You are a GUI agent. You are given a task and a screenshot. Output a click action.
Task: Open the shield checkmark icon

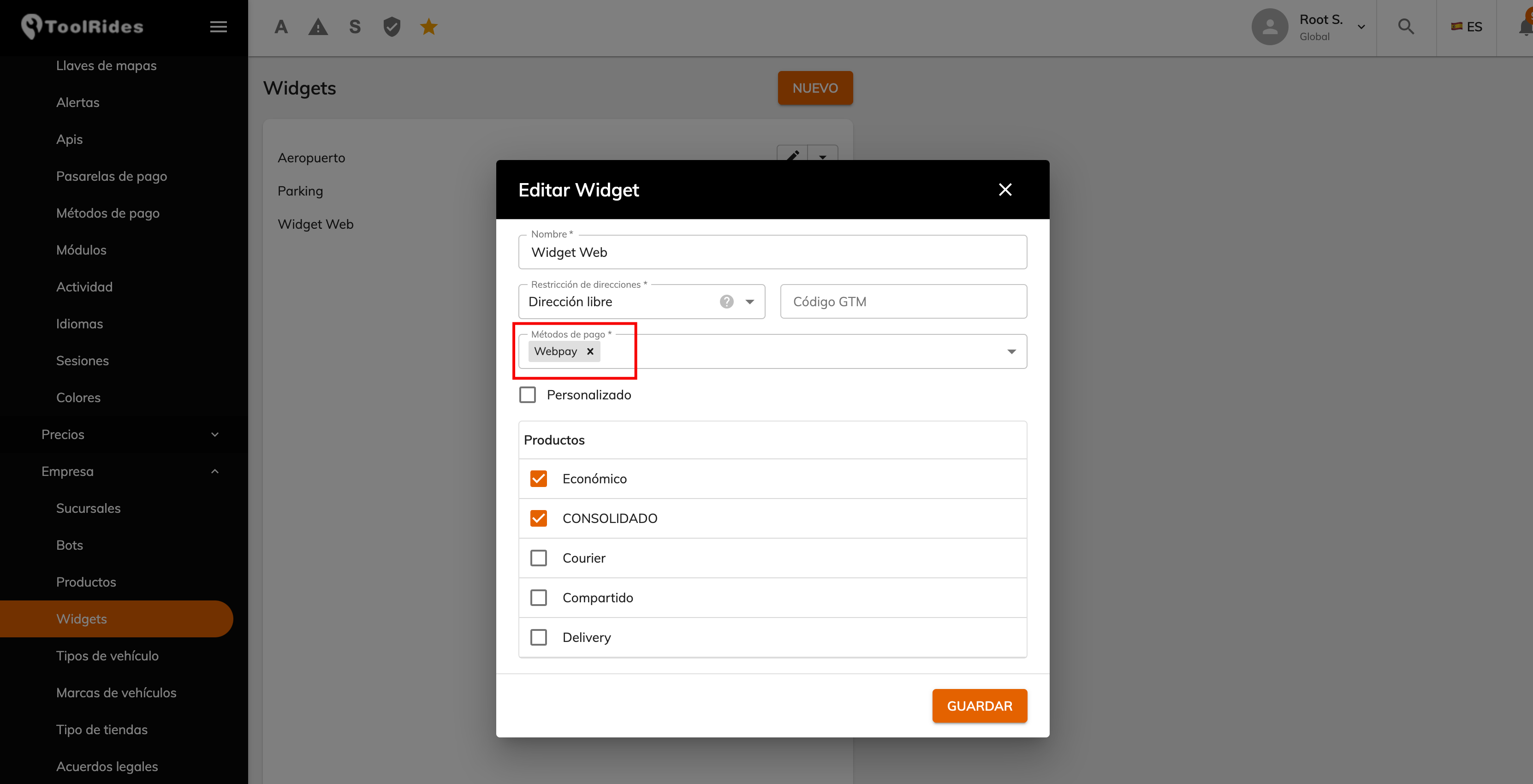pyautogui.click(x=392, y=27)
